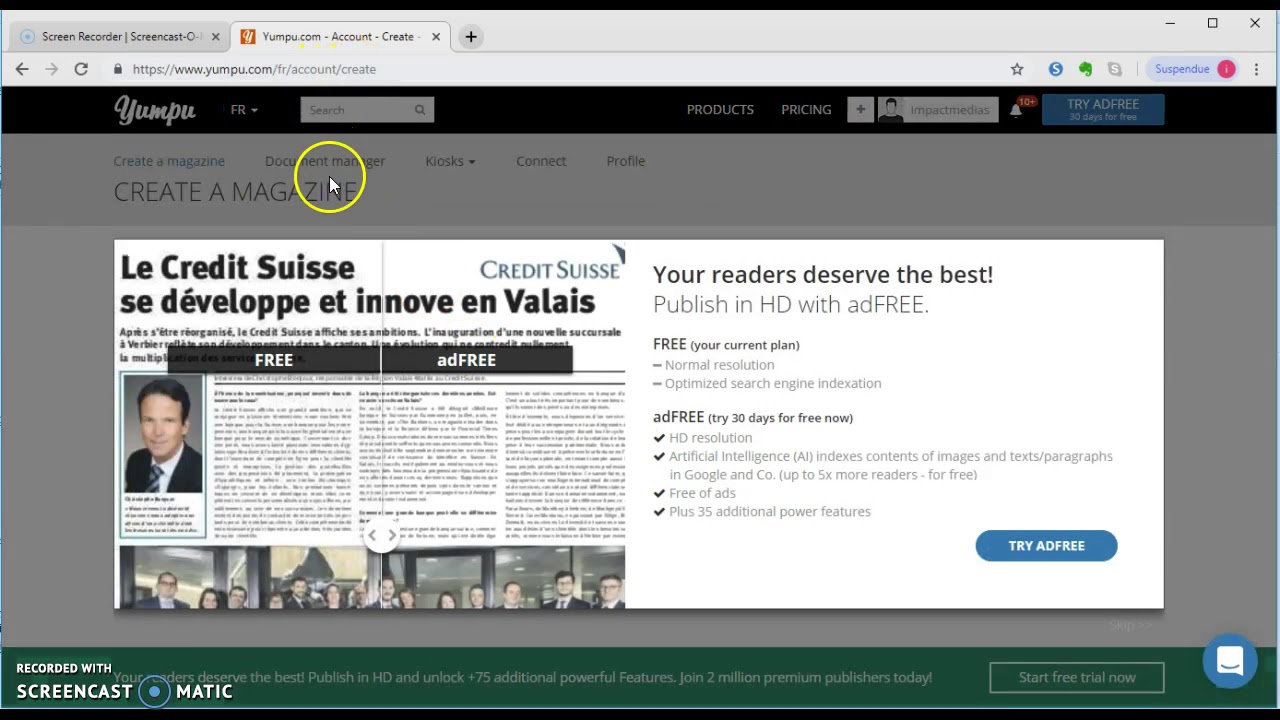The height and width of the screenshot is (720, 1280).
Task: Click the search magnifier icon
Action: tap(420, 110)
